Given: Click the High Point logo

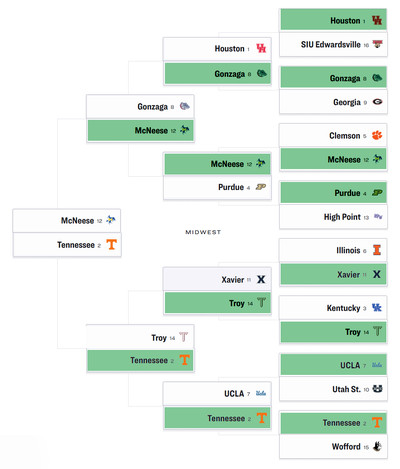Looking at the screenshot, I should [x=378, y=217].
